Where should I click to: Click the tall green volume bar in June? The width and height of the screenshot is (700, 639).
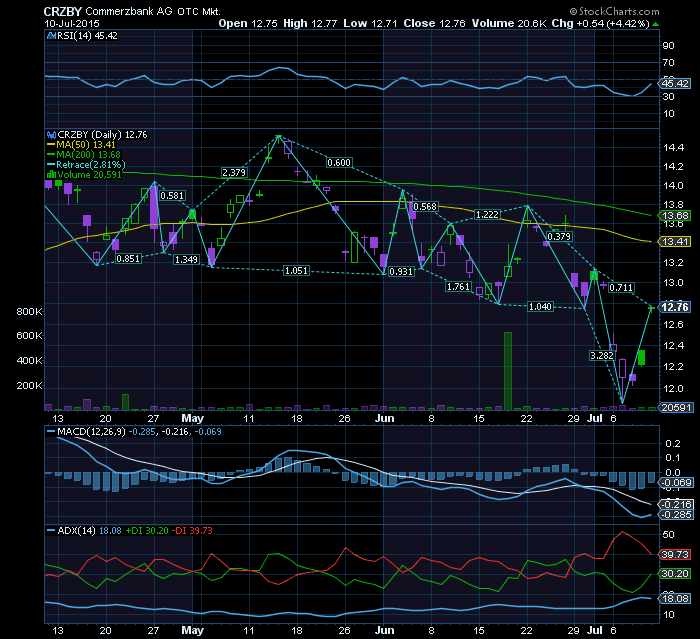pos(508,371)
